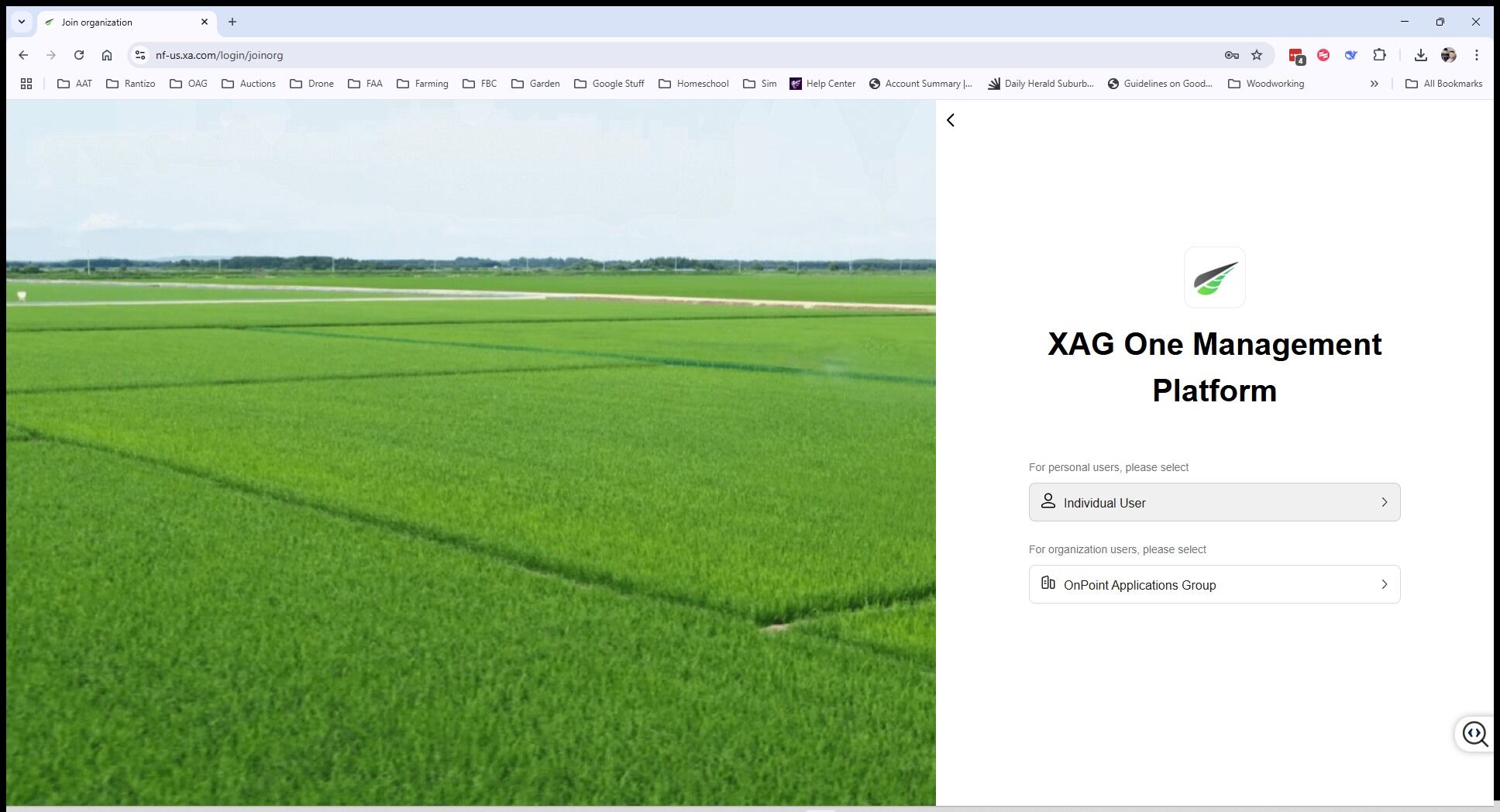Open the Chrome three-dot menu
This screenshot has width=1500, height=812.
pyautogui.click(x=1476, y=55)
